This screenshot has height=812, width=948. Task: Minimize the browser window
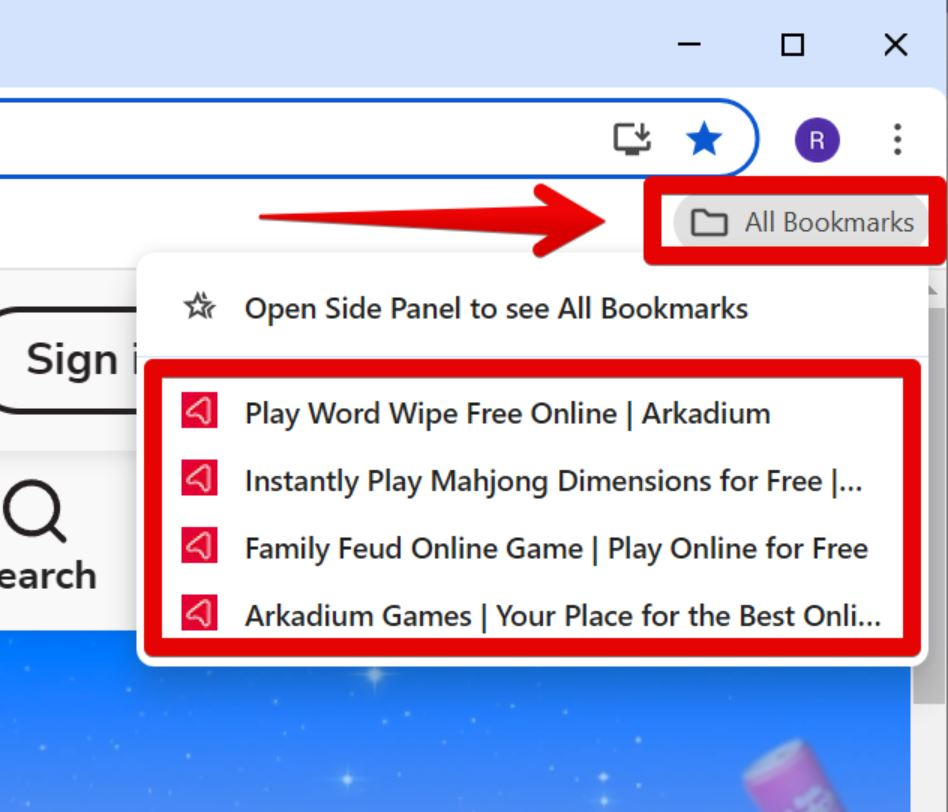click(x=689, y=44)
